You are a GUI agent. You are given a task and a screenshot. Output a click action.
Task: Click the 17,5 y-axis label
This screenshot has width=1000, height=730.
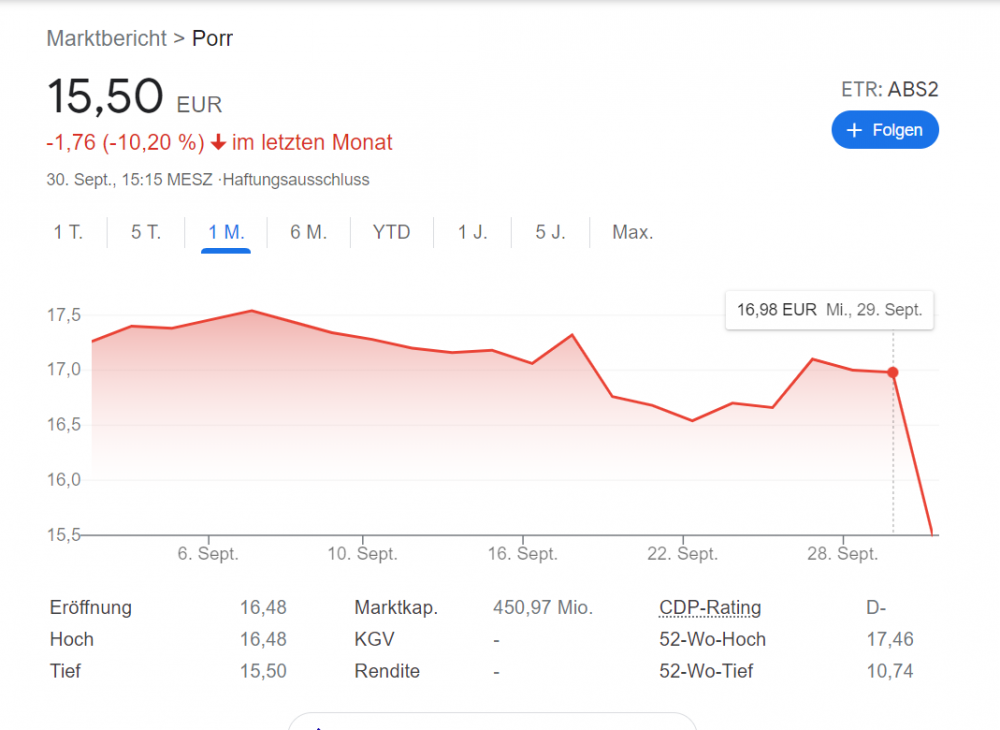(x=64, y=315)
